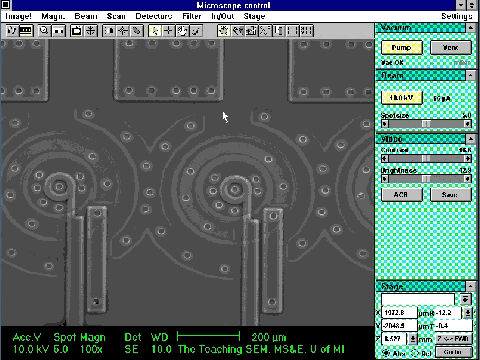Click the leftmost toolbar icon

(12, 31)
